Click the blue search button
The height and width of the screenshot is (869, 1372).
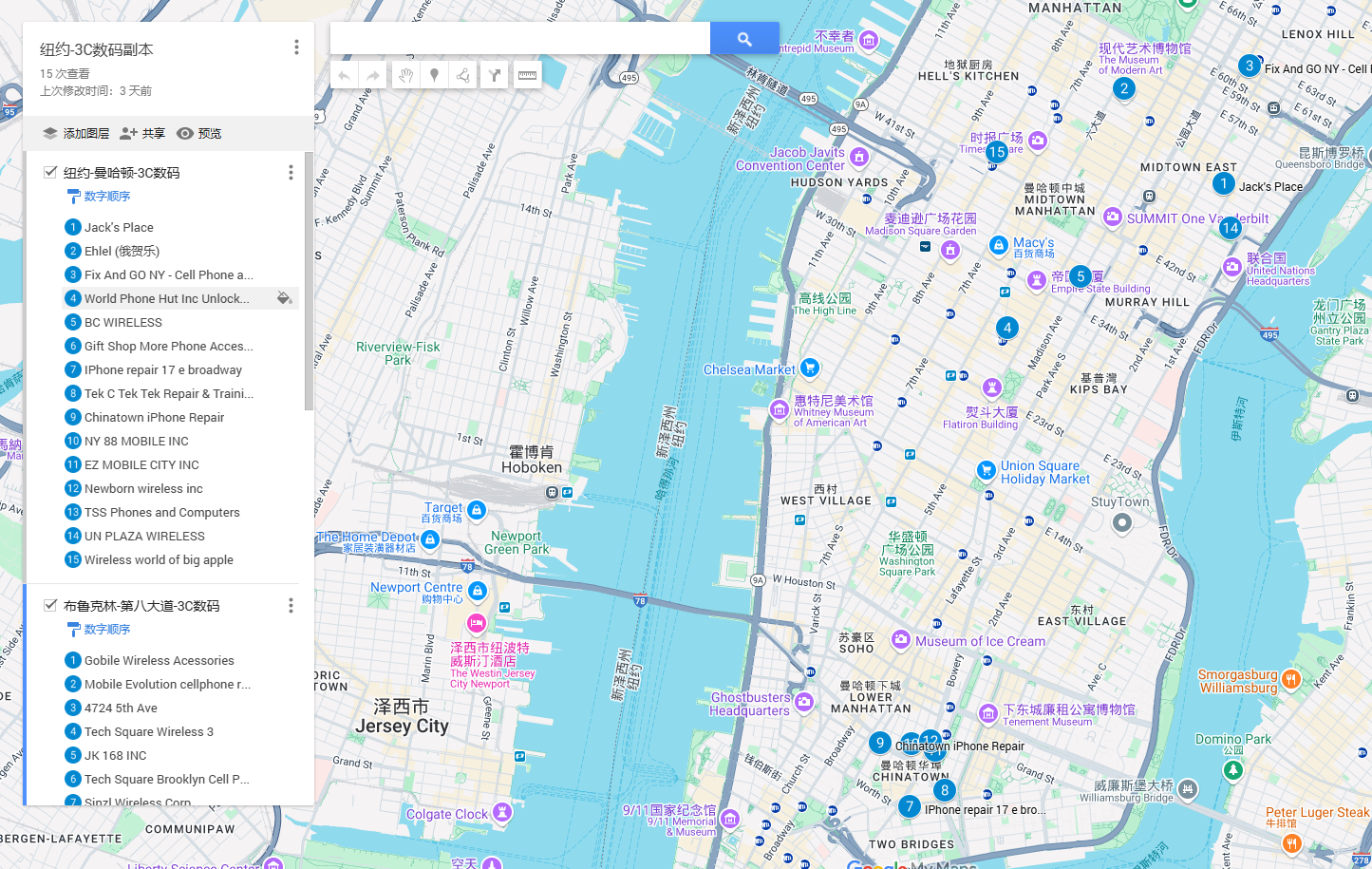click(744, 39)
